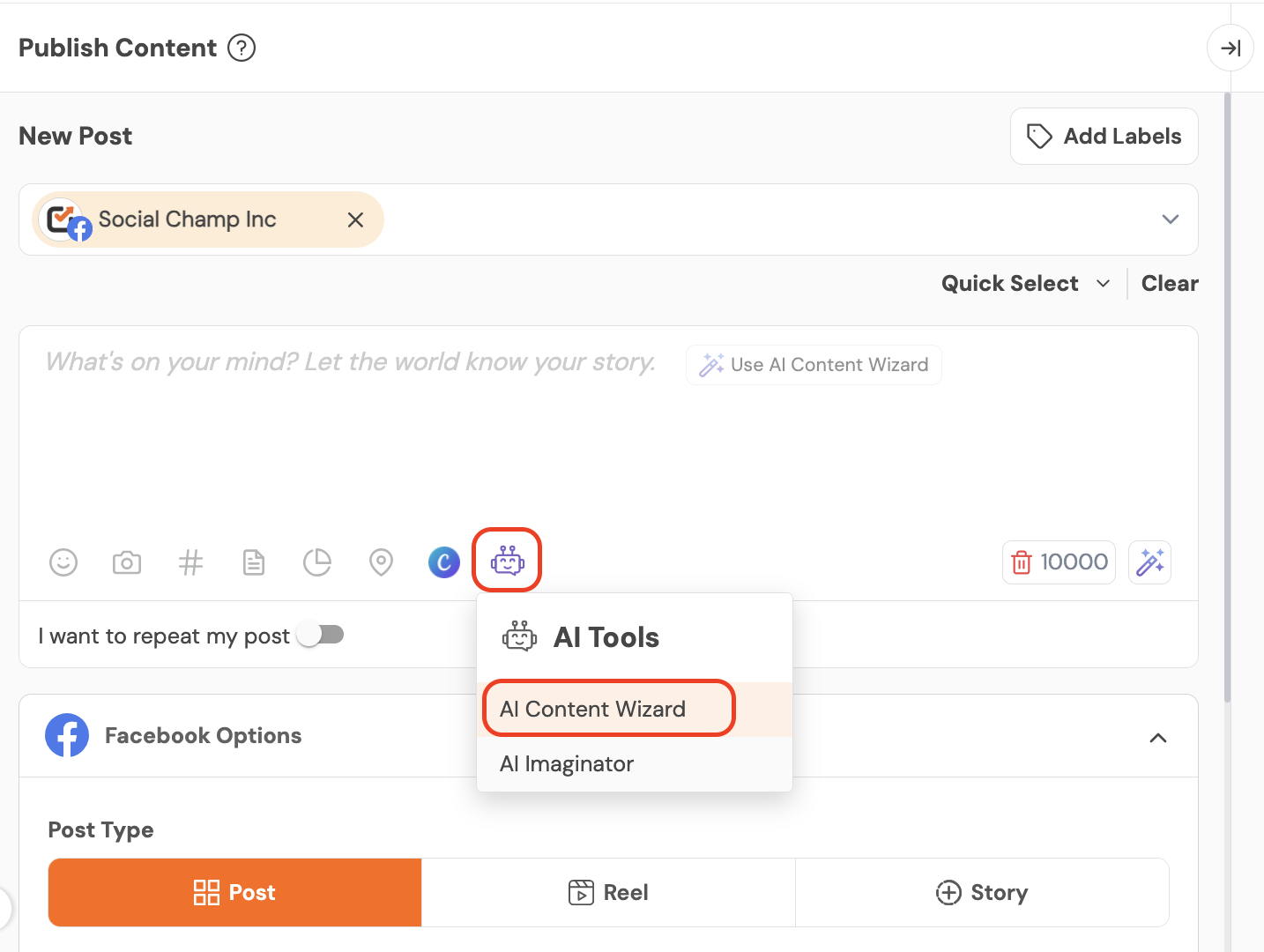Viewport: 1264px width, 952px height.
Task: Collapse the Facebook Options section
Action: (1158, 738)
